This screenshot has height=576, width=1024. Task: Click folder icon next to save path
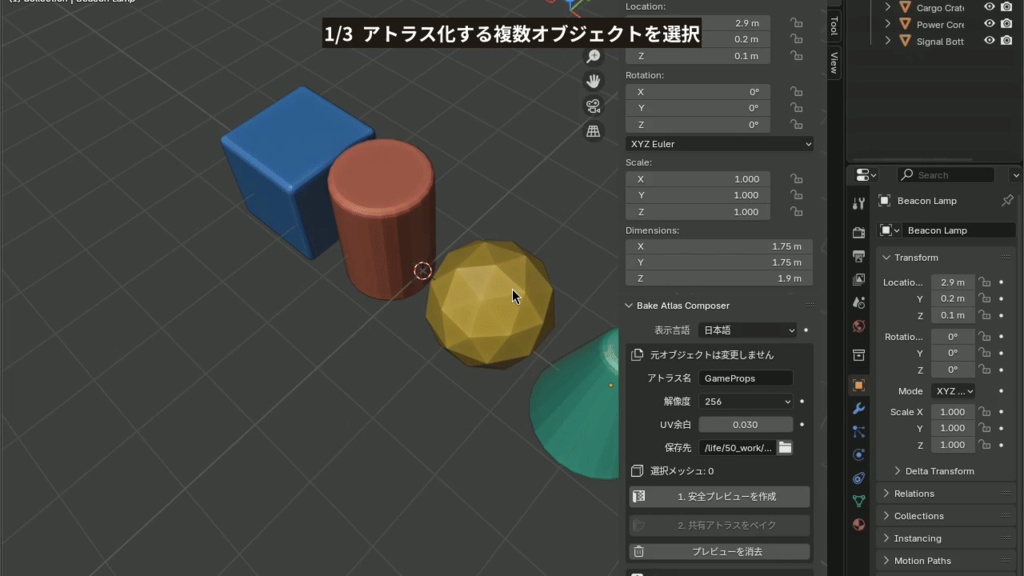[x=785, y=447]
